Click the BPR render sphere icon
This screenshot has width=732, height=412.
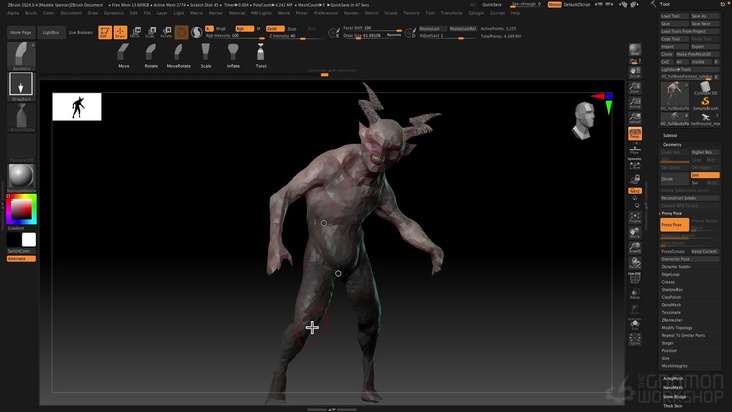pyautogui.click(x=635, y=50)
